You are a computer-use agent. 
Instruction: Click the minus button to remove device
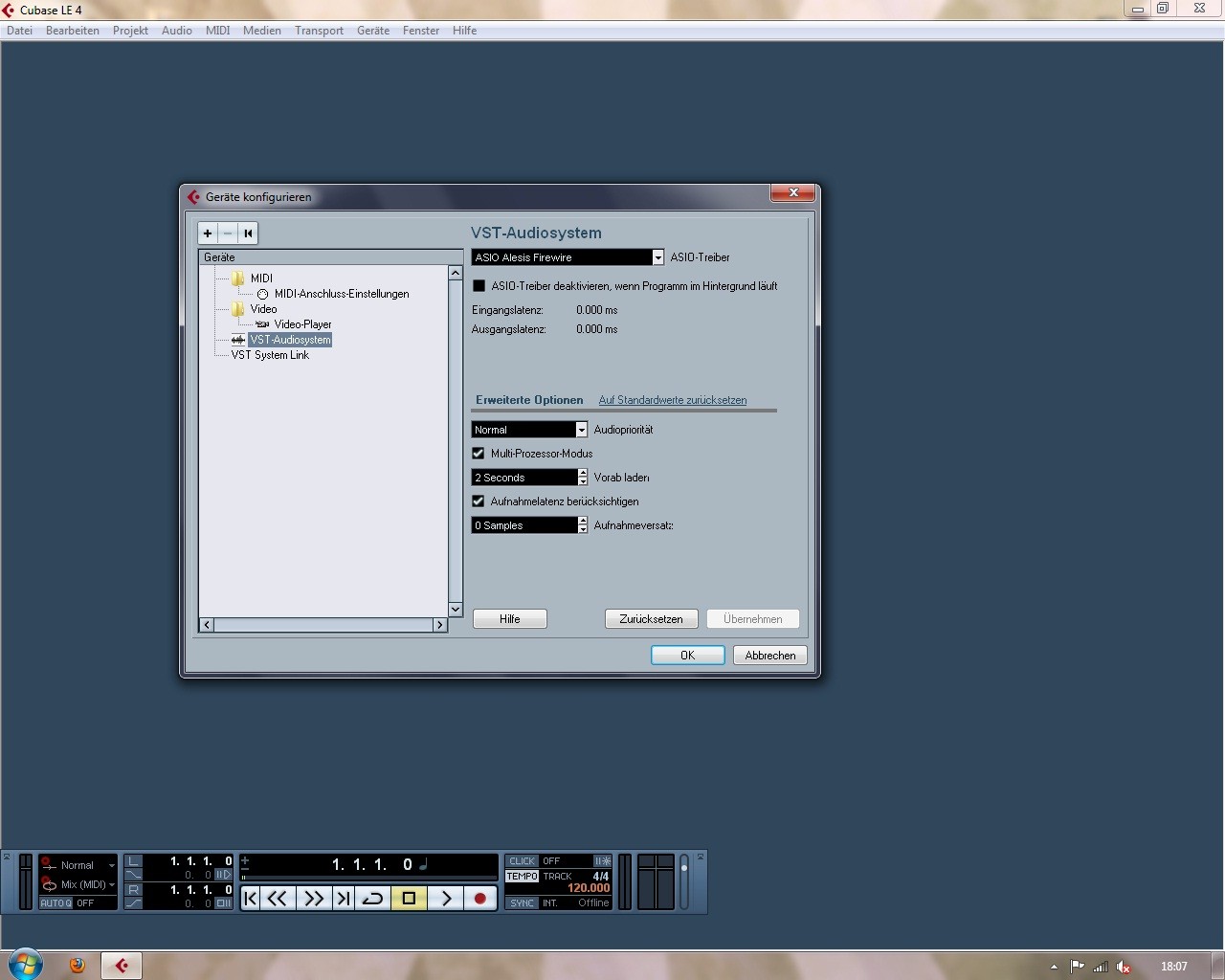(228, 234)
